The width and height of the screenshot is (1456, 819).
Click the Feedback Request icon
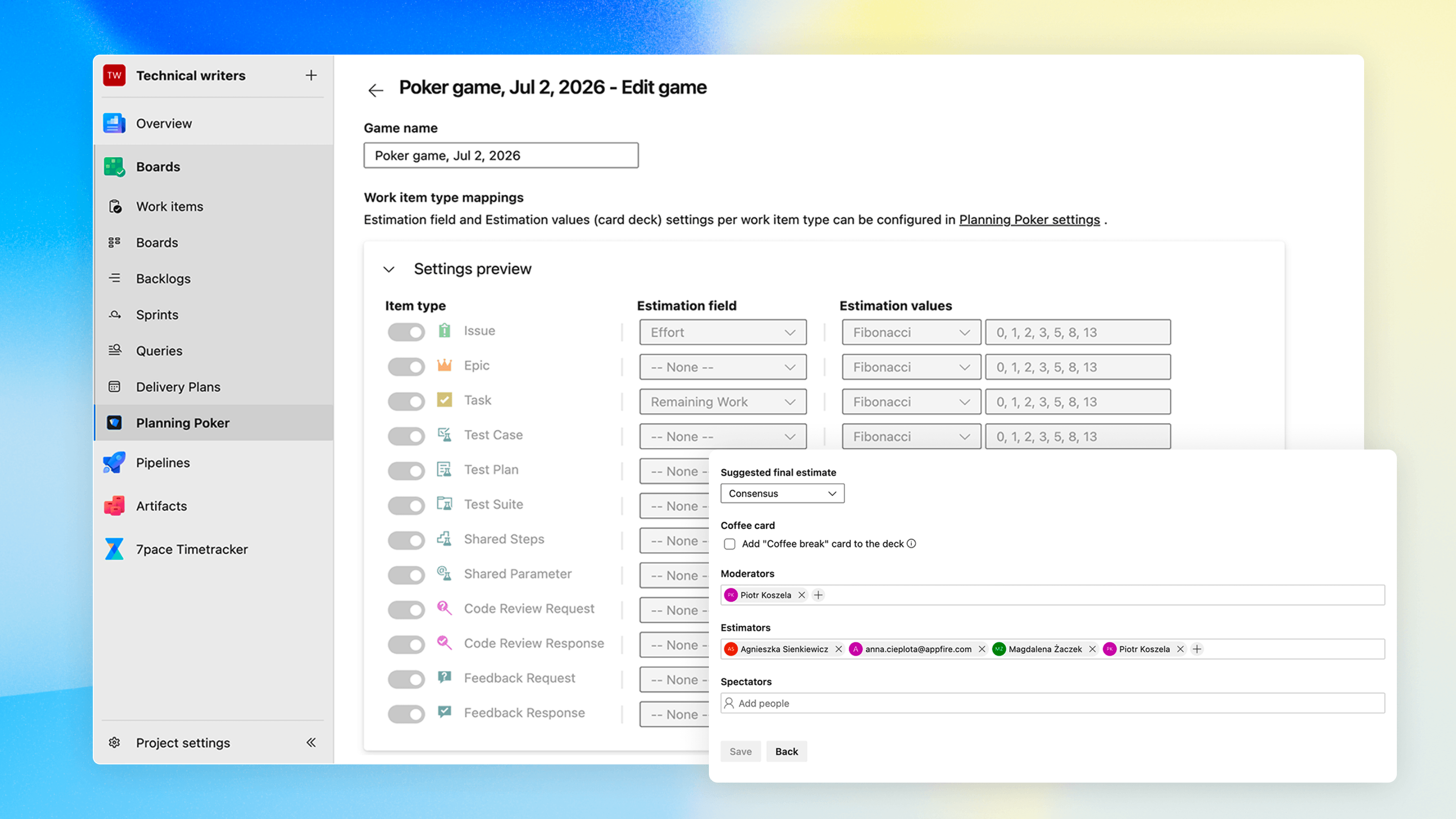445,677
